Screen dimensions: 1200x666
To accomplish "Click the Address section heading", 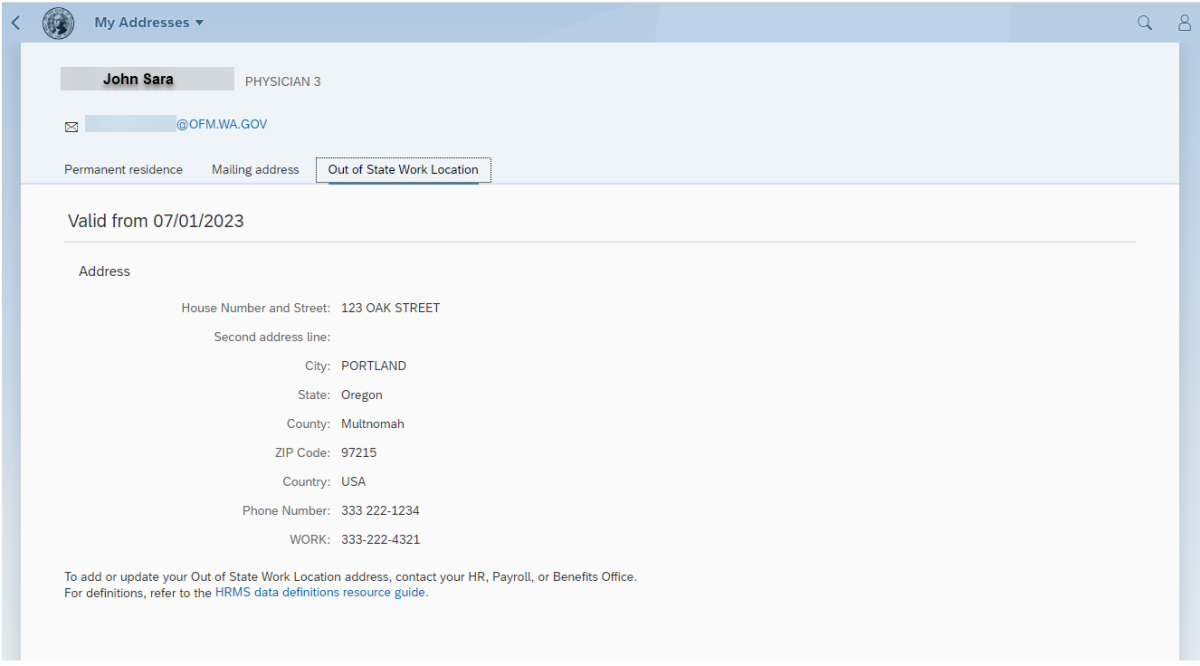I will pyautogui.click(x=104, y=271).
